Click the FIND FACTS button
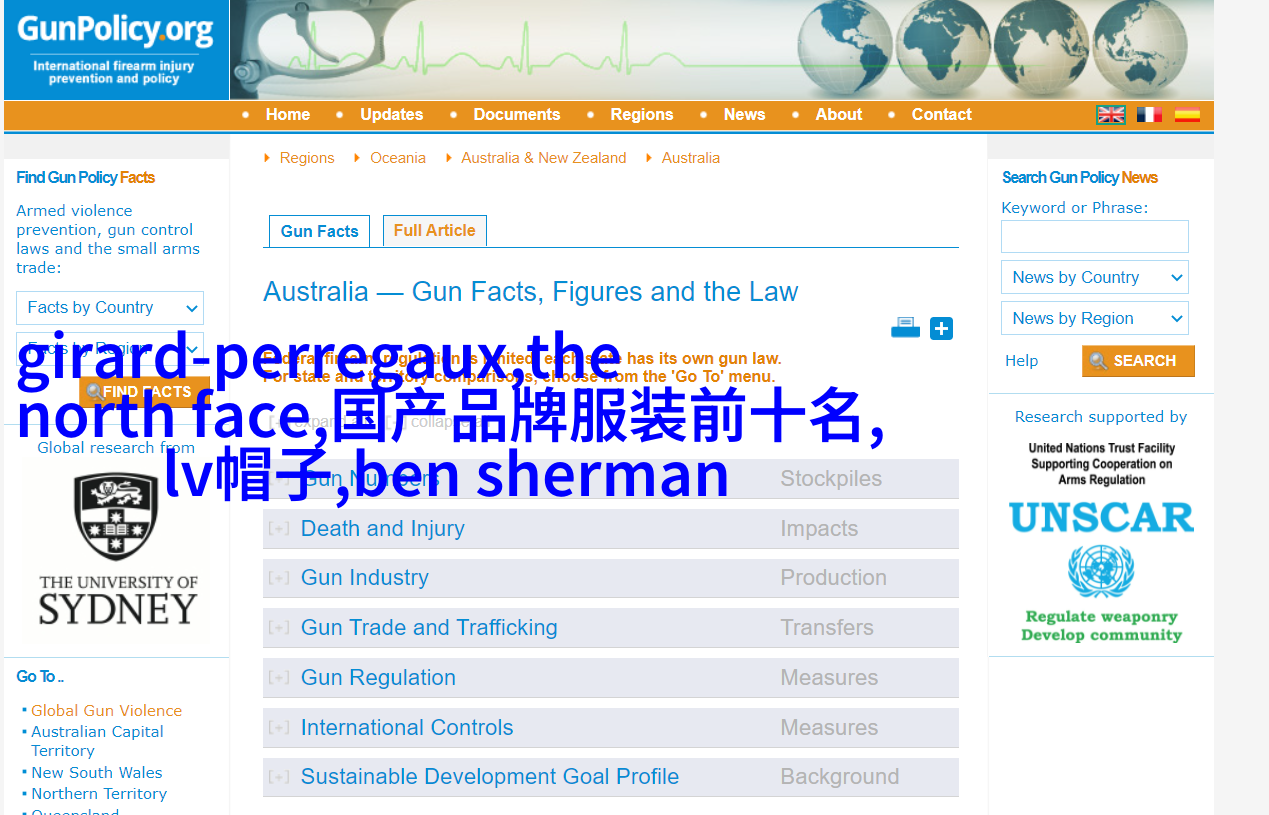Viewport: 1269px width, 815px height. coord(145,392)
